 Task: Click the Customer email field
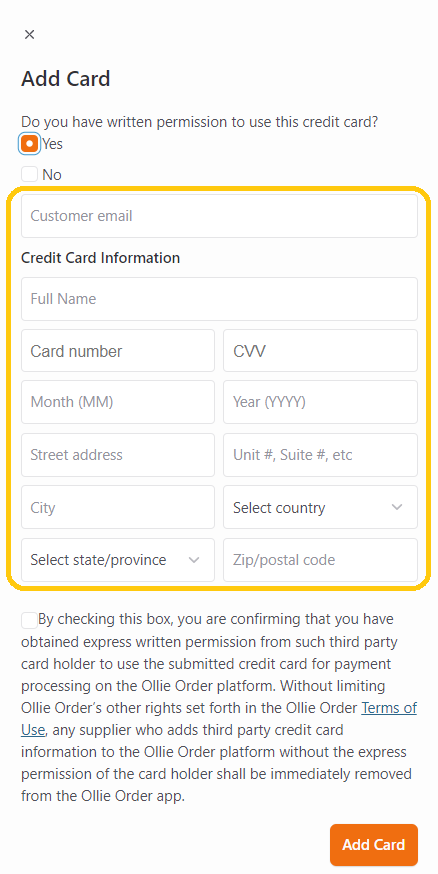tap(219, 216)
